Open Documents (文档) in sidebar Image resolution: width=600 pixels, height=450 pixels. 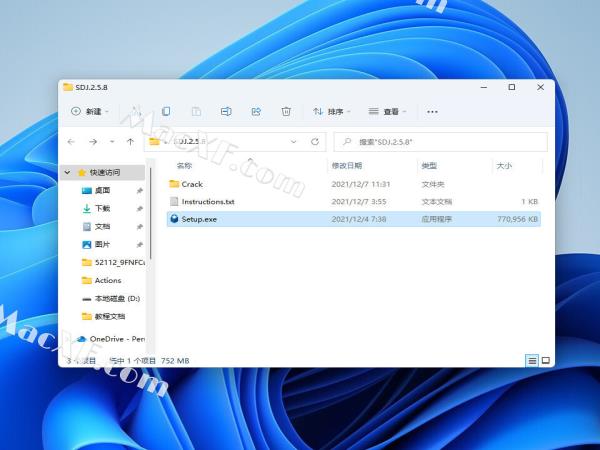pyautogui.click(x=103, y=227)
